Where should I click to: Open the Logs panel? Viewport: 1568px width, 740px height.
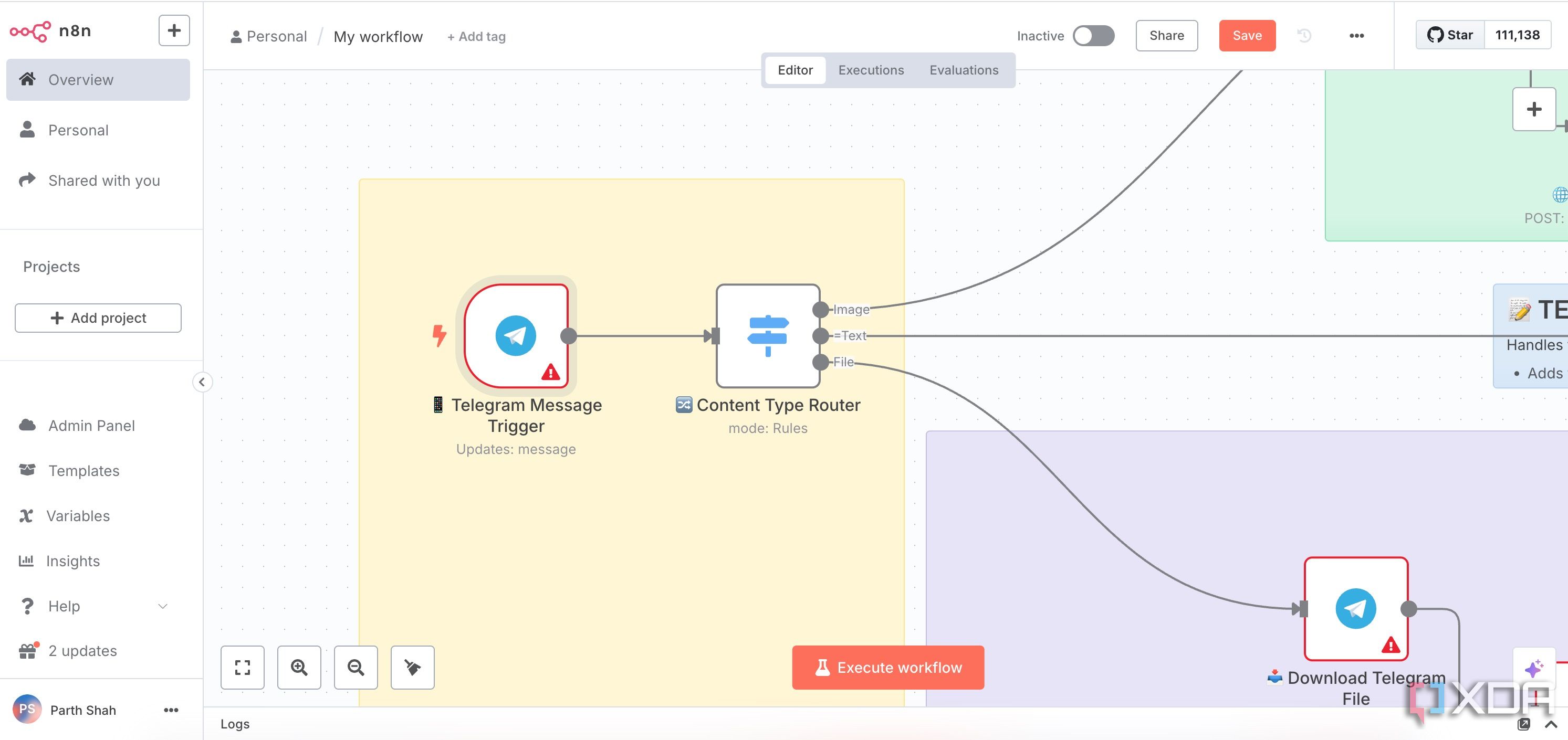[x=235, y=724]
